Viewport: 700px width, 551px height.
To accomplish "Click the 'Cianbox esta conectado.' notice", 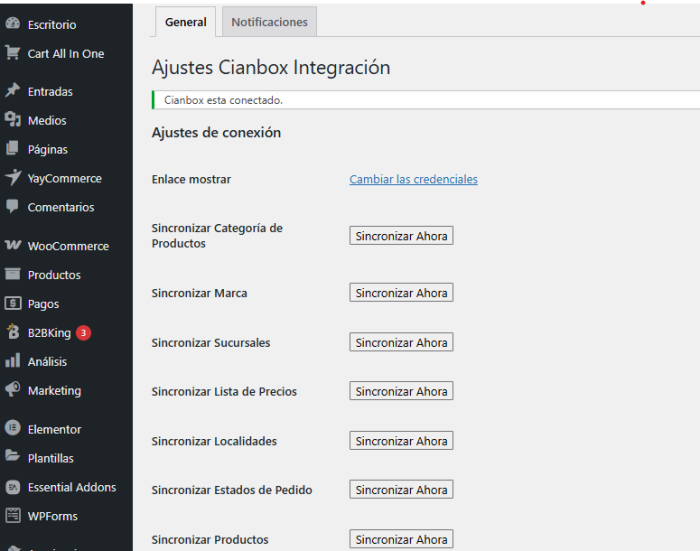I will (426, 100).
